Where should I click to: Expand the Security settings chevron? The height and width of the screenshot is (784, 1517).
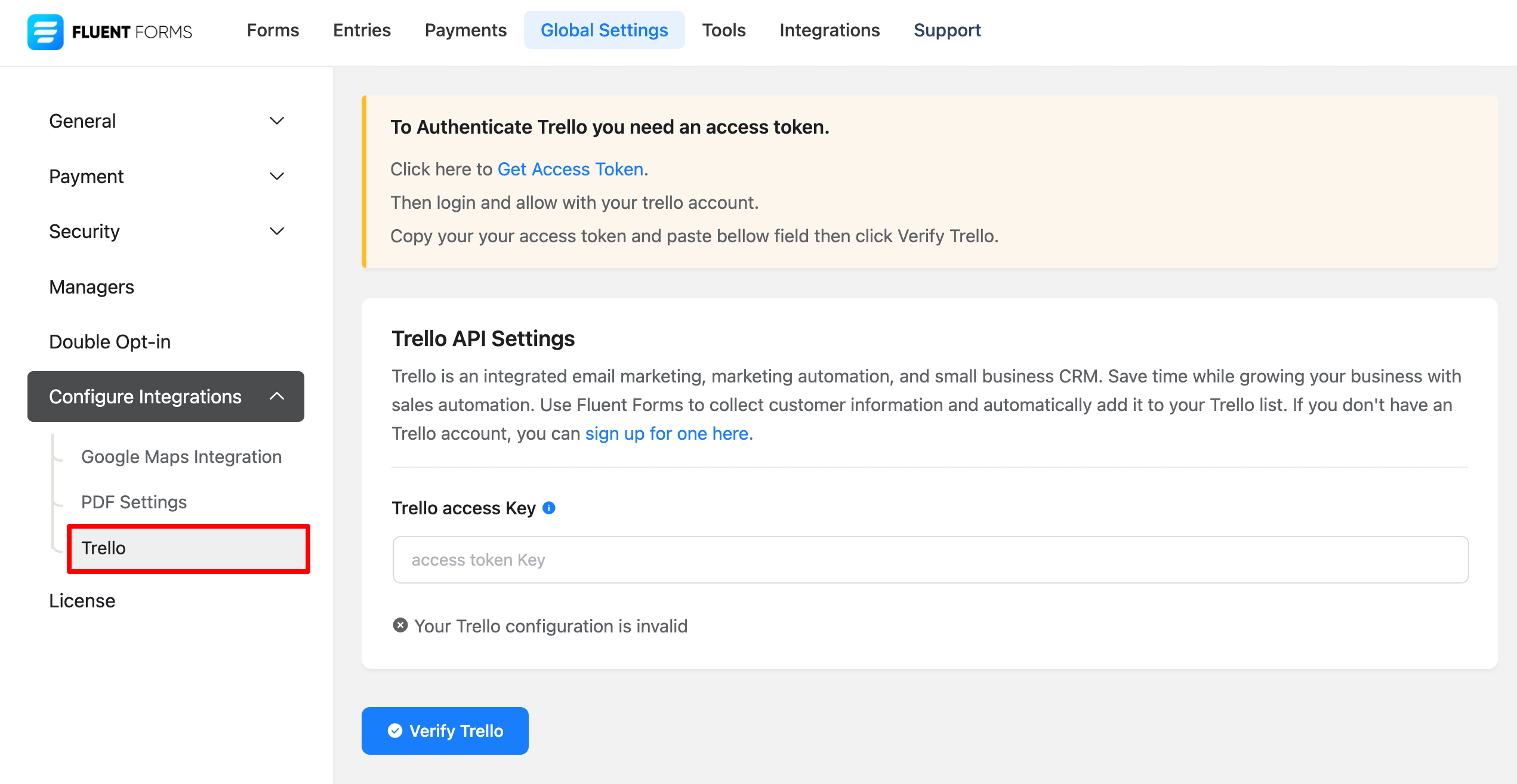pos(276,232)
